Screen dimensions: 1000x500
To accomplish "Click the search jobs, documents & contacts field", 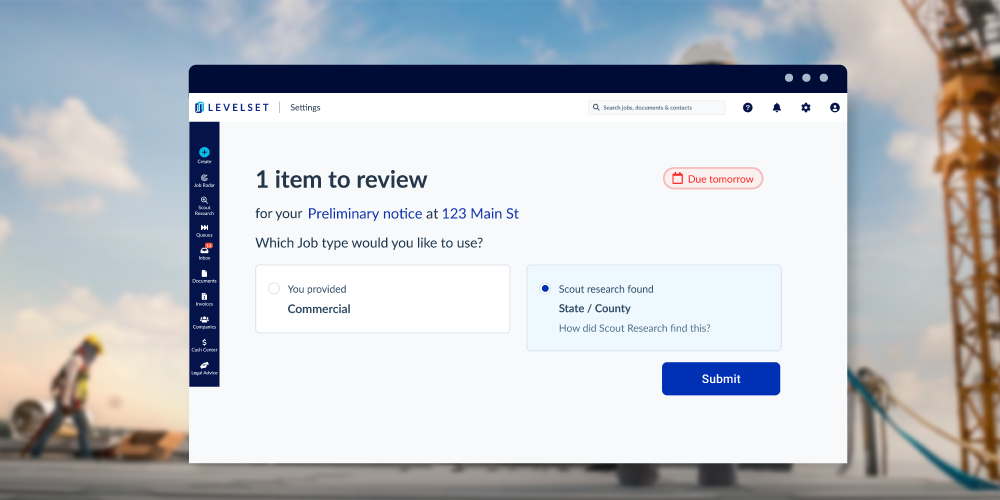I will 657,107.
